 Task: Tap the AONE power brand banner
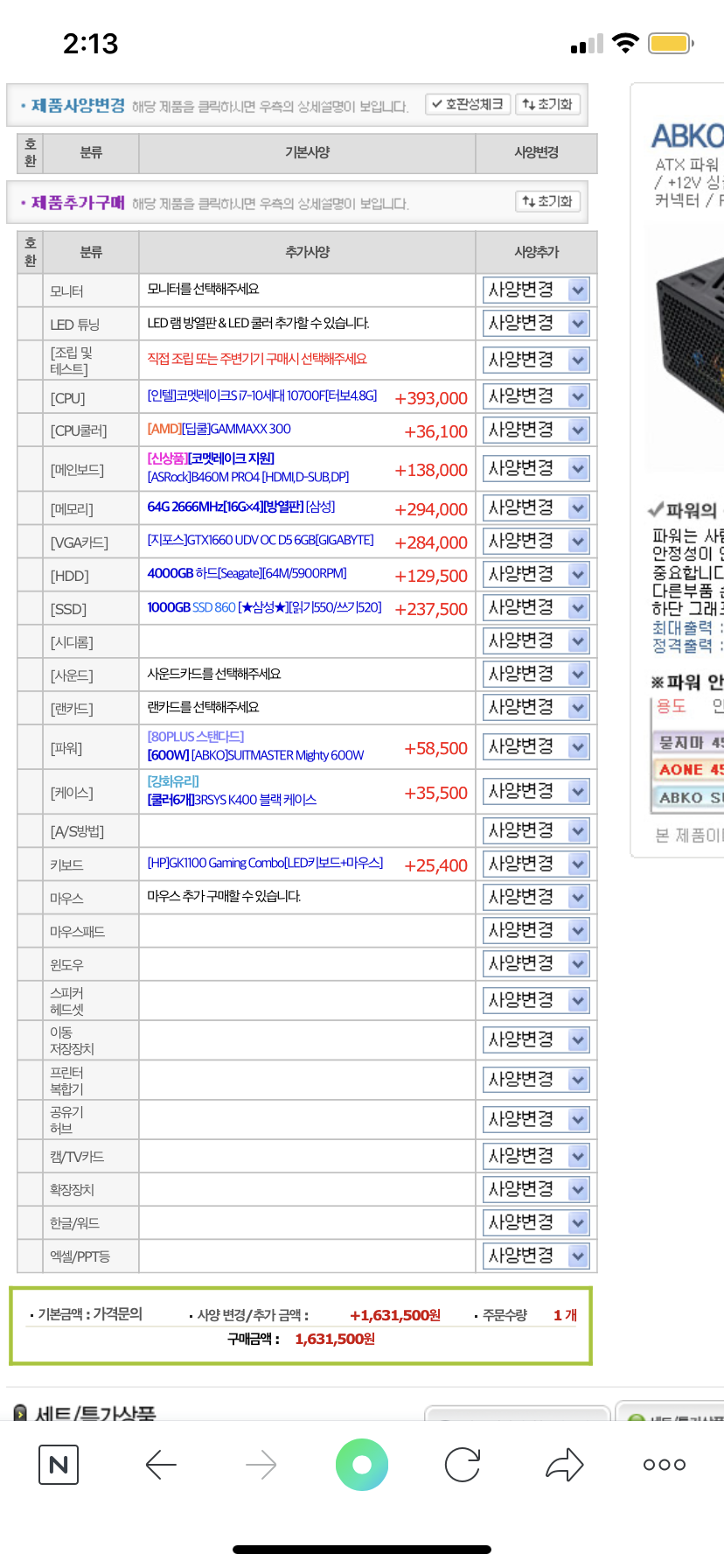tap(689, 770)
